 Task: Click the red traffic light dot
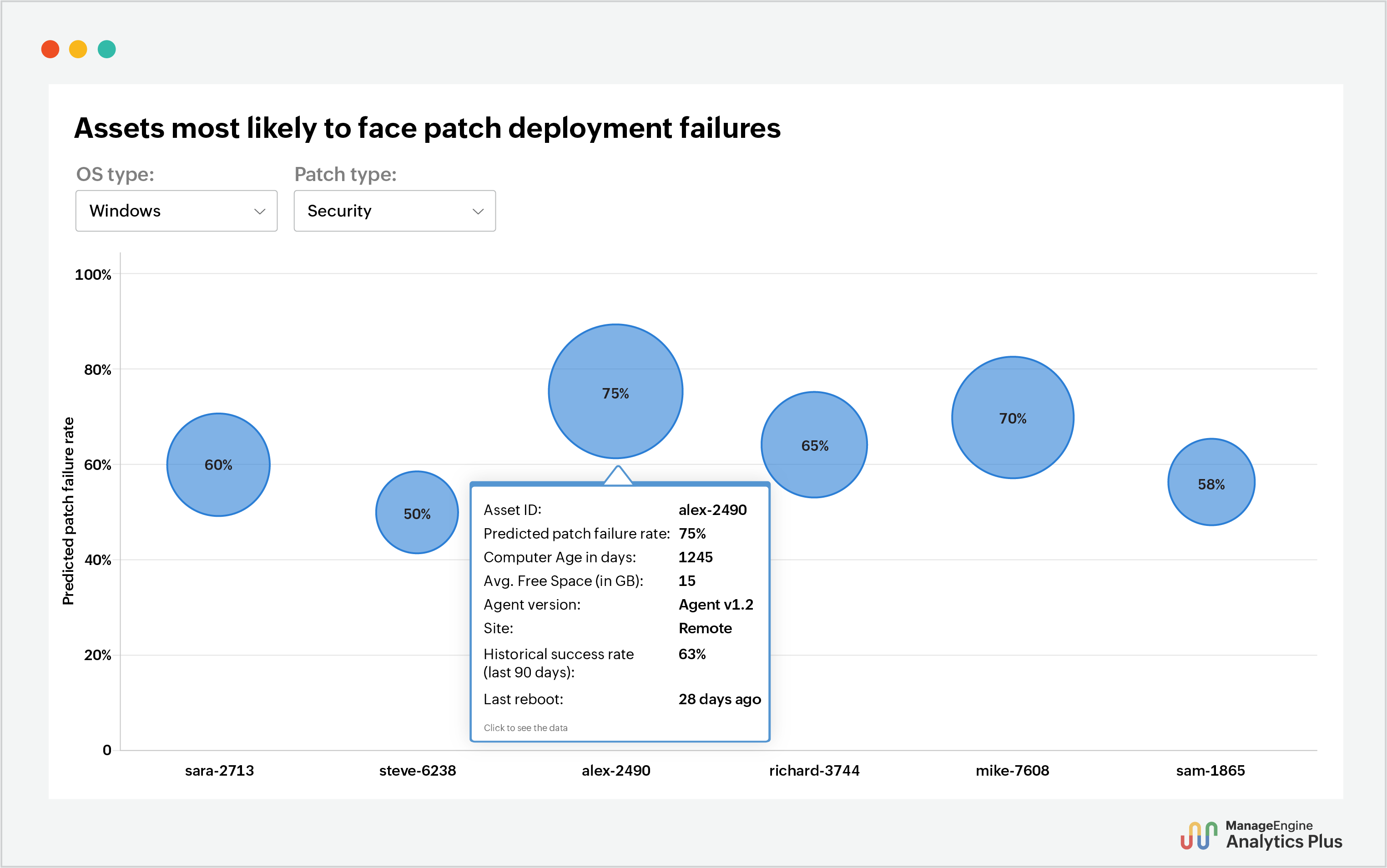(50, 49)
